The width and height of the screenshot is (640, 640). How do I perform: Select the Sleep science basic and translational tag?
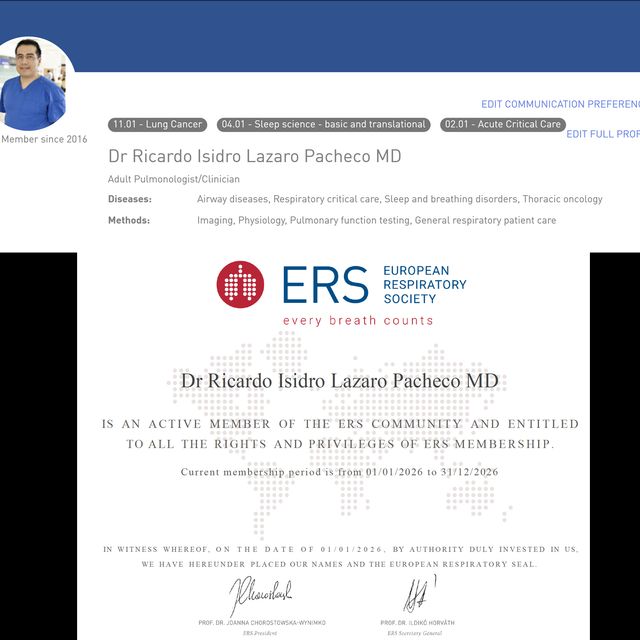323,124
